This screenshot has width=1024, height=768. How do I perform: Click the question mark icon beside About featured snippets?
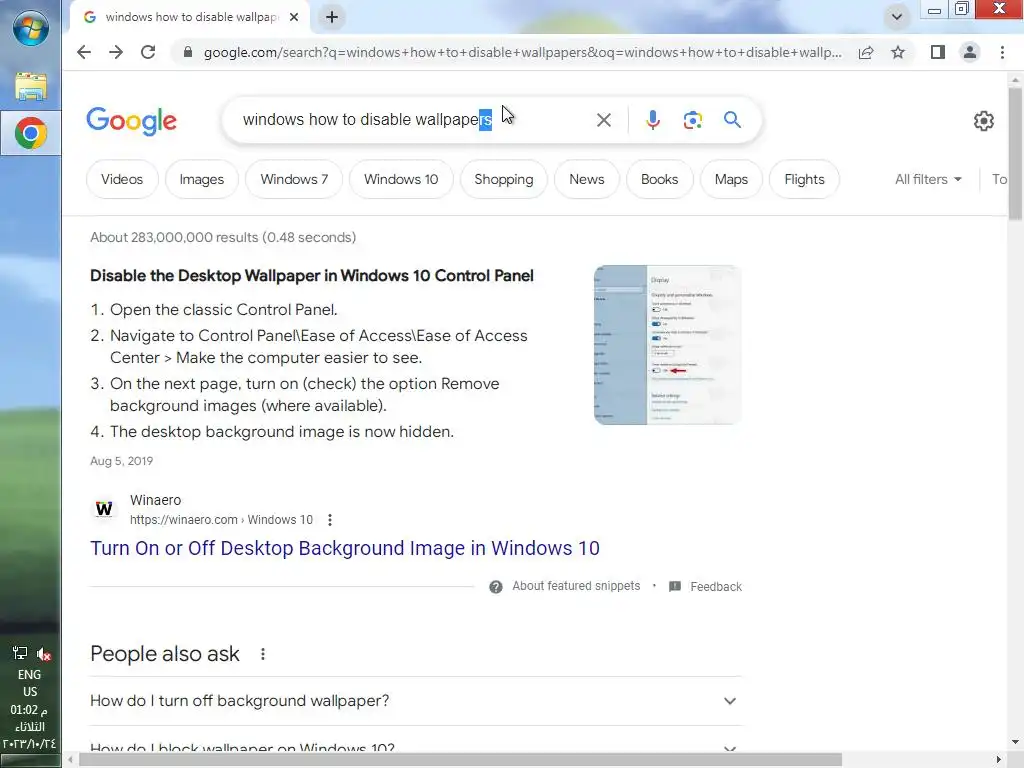coord(496,587)
